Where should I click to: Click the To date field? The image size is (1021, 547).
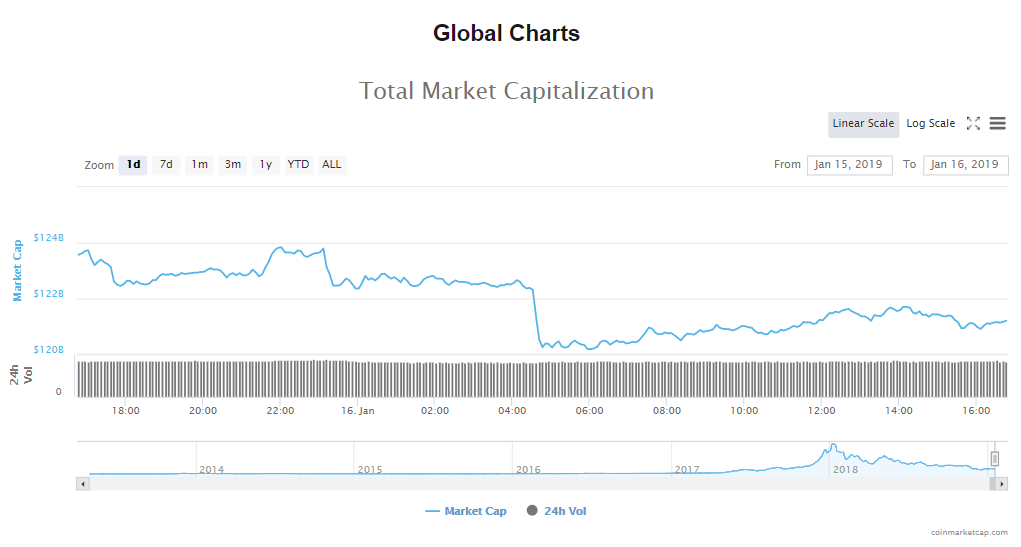point(965,165)
